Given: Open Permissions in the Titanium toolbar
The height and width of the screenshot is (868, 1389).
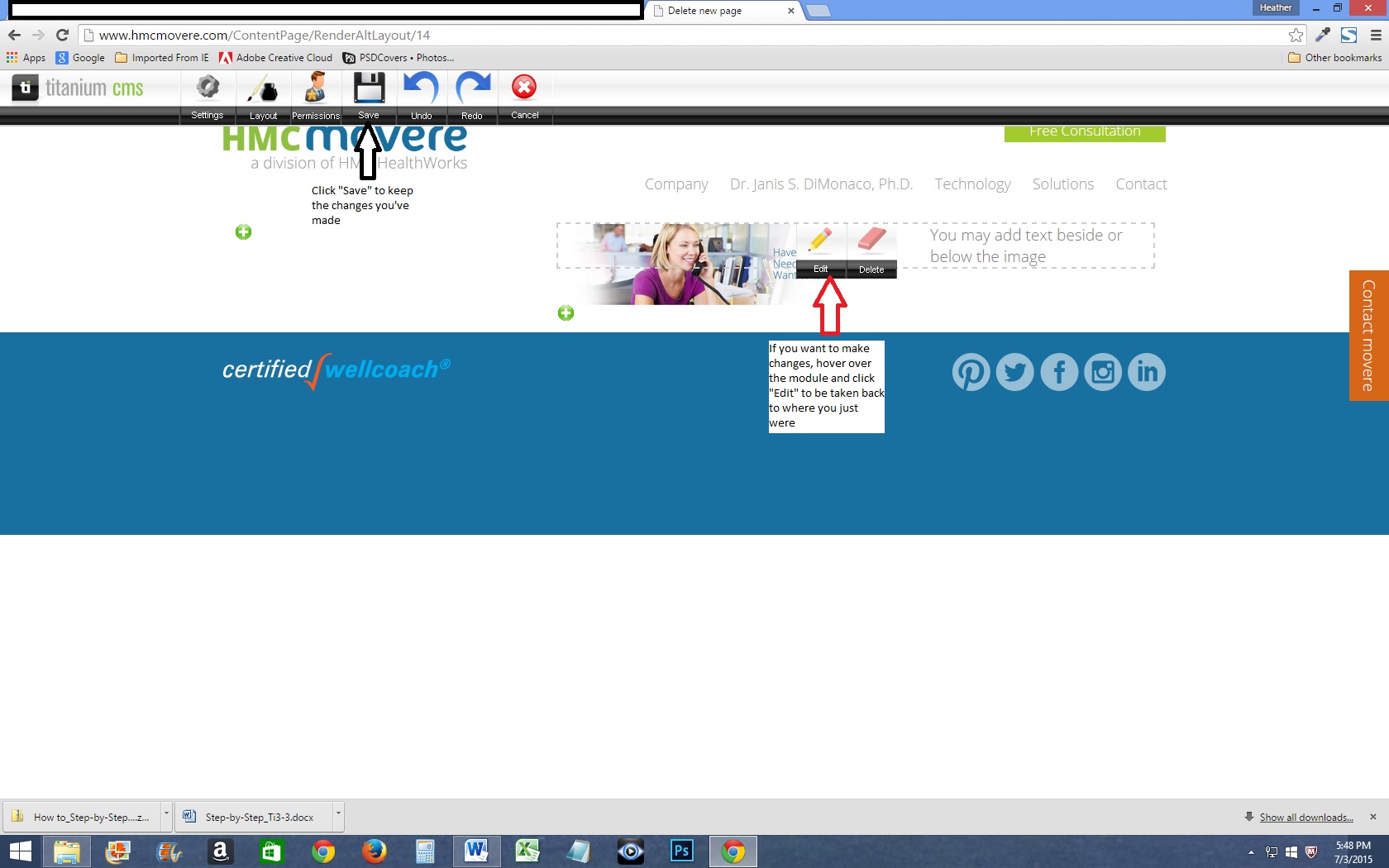Looking at the screenshot, I should pos(315,89).
